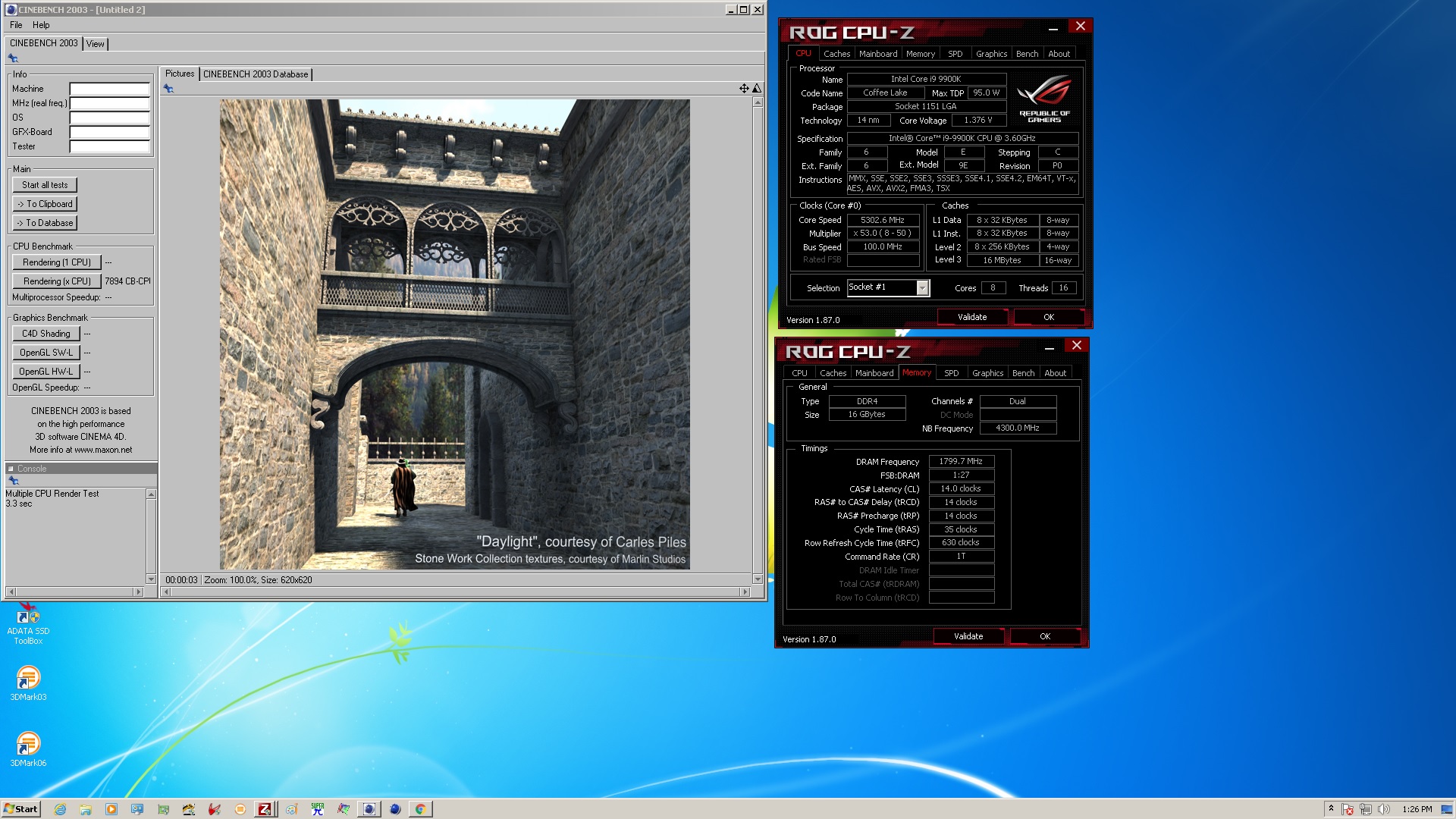
Task: Click the Daylight rendered castle image
Action: click(454, 334)
